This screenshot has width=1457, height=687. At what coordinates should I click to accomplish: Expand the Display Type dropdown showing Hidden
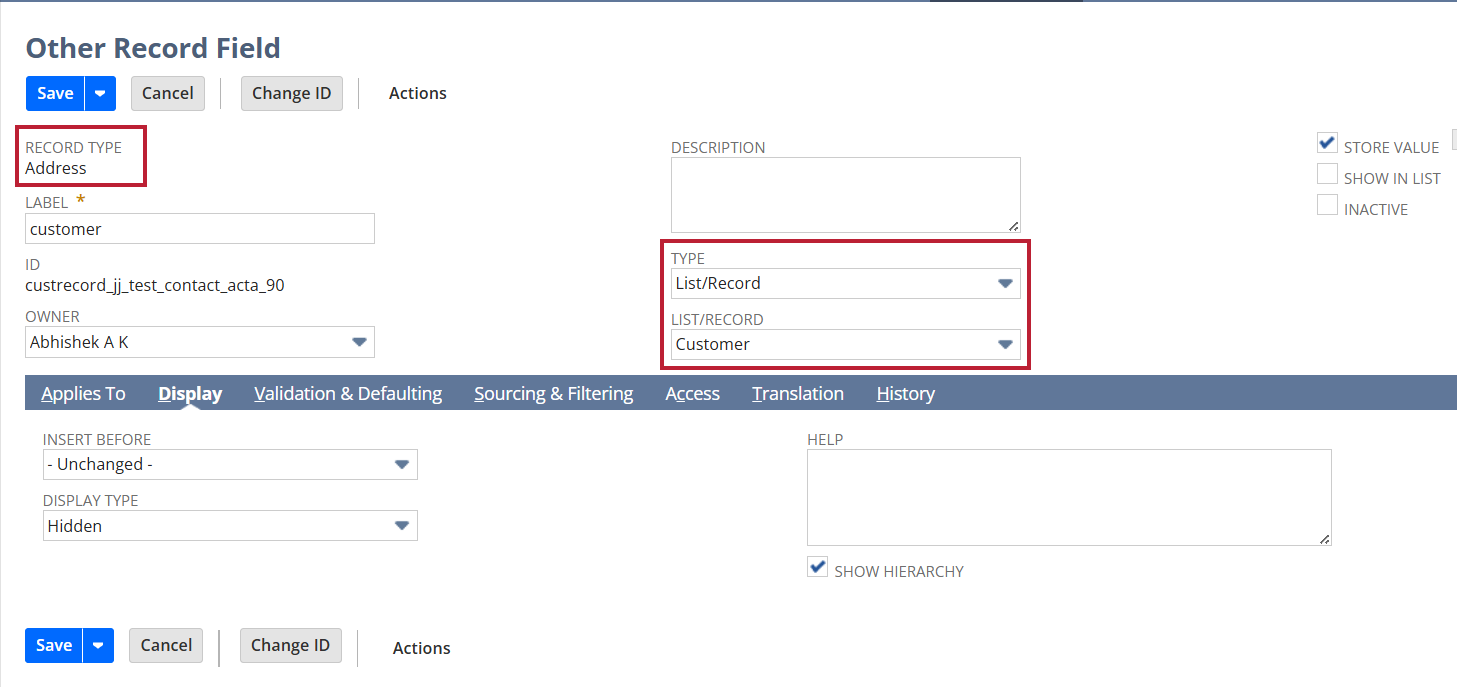230,525
